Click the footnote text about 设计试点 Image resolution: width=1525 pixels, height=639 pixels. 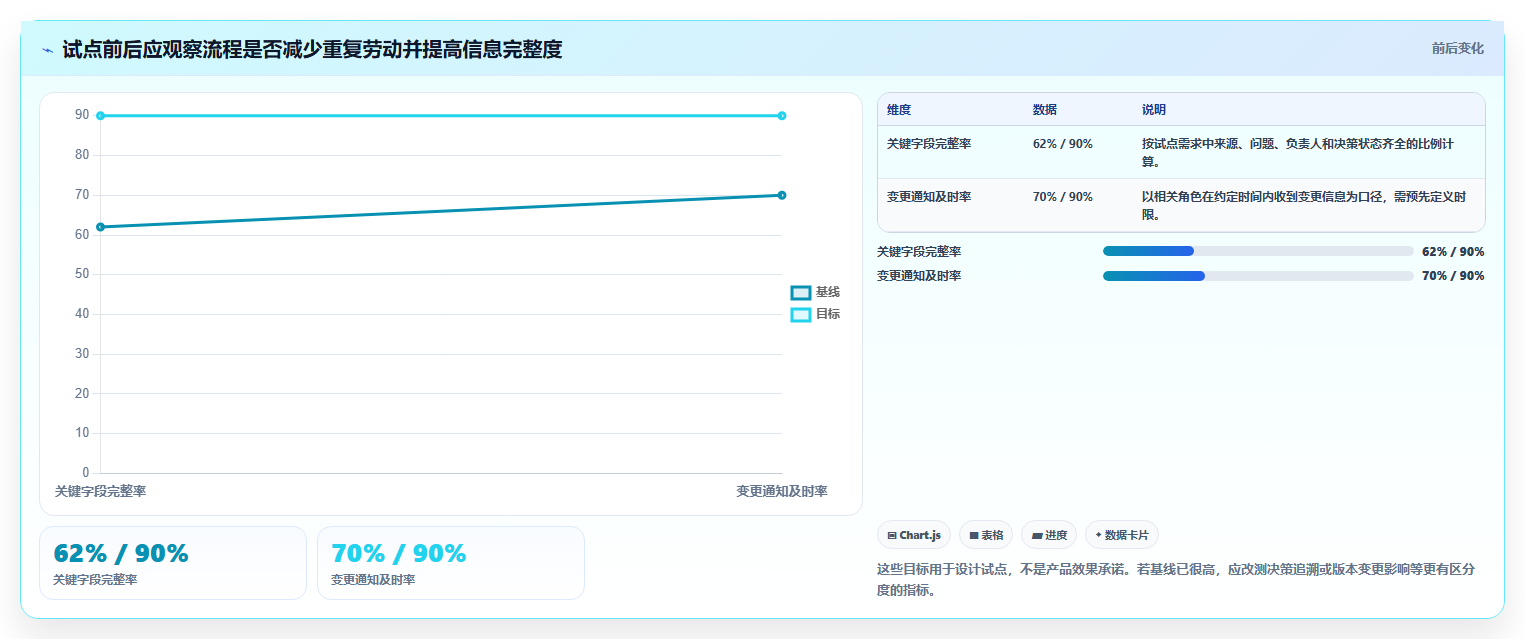[1176, 580]
